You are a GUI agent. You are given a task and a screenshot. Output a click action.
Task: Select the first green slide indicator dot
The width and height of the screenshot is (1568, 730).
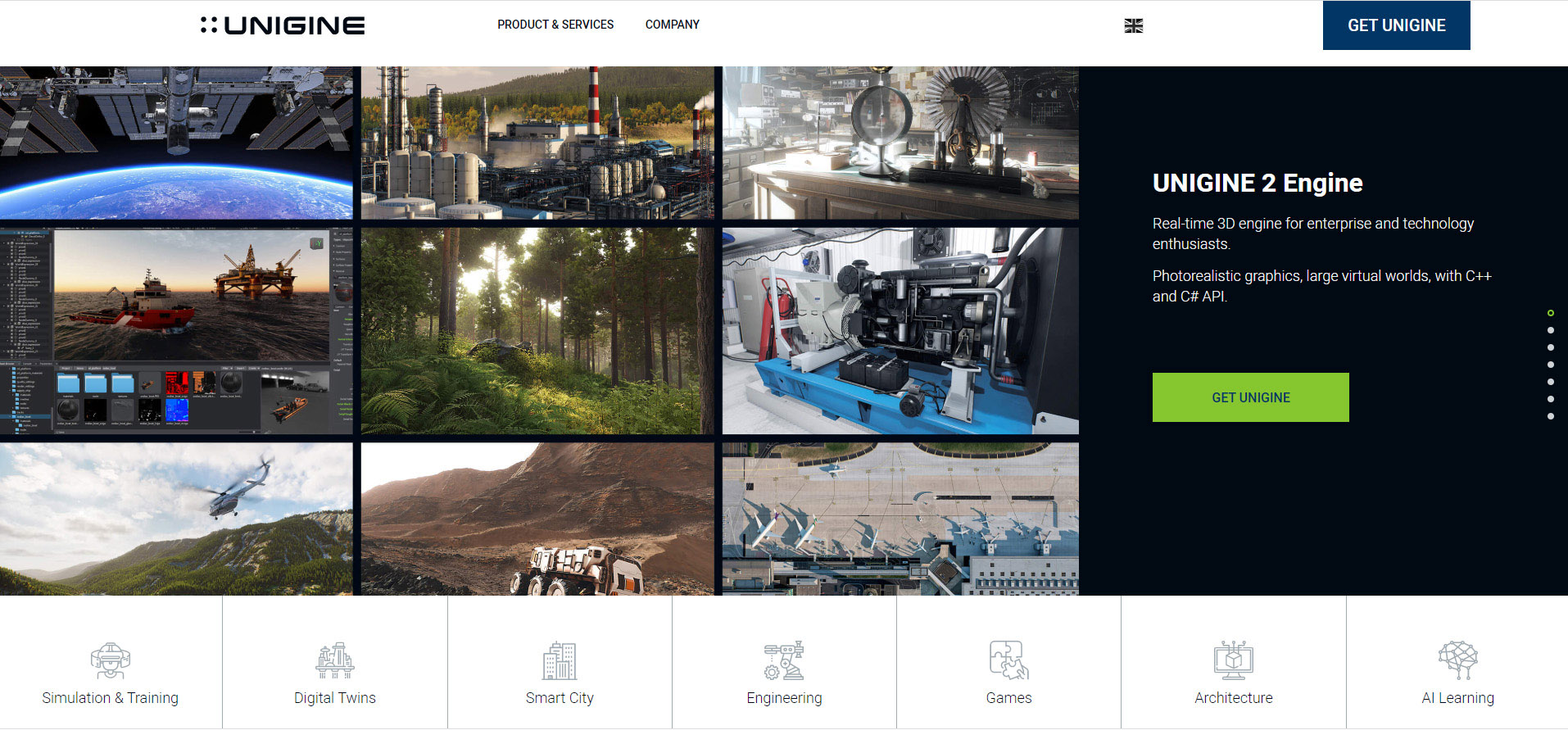click(1550, 313)
